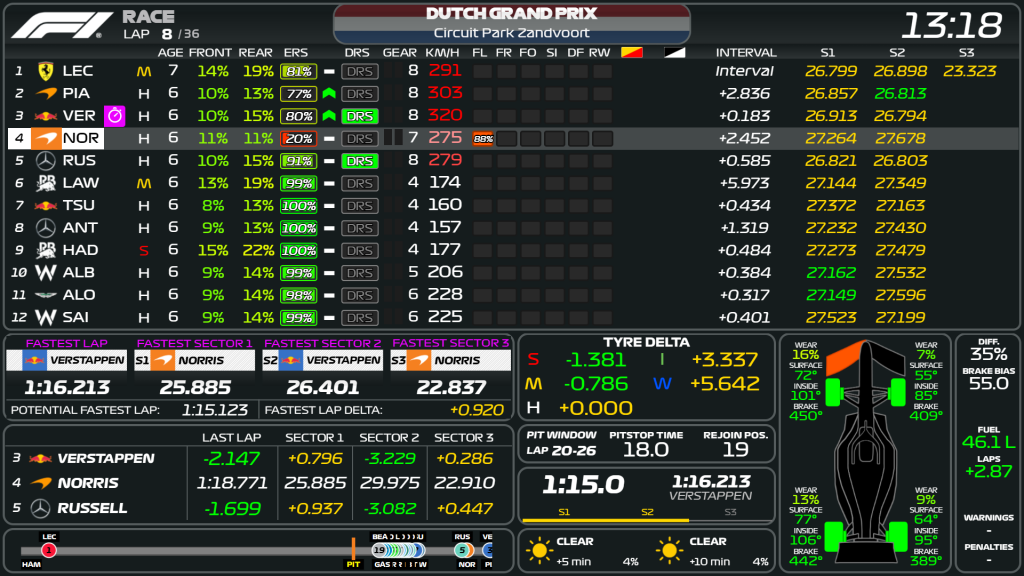Screen dimensions: 1024x576
Task: Click the red LEC position 1 track marker
Action: (49, 551)
